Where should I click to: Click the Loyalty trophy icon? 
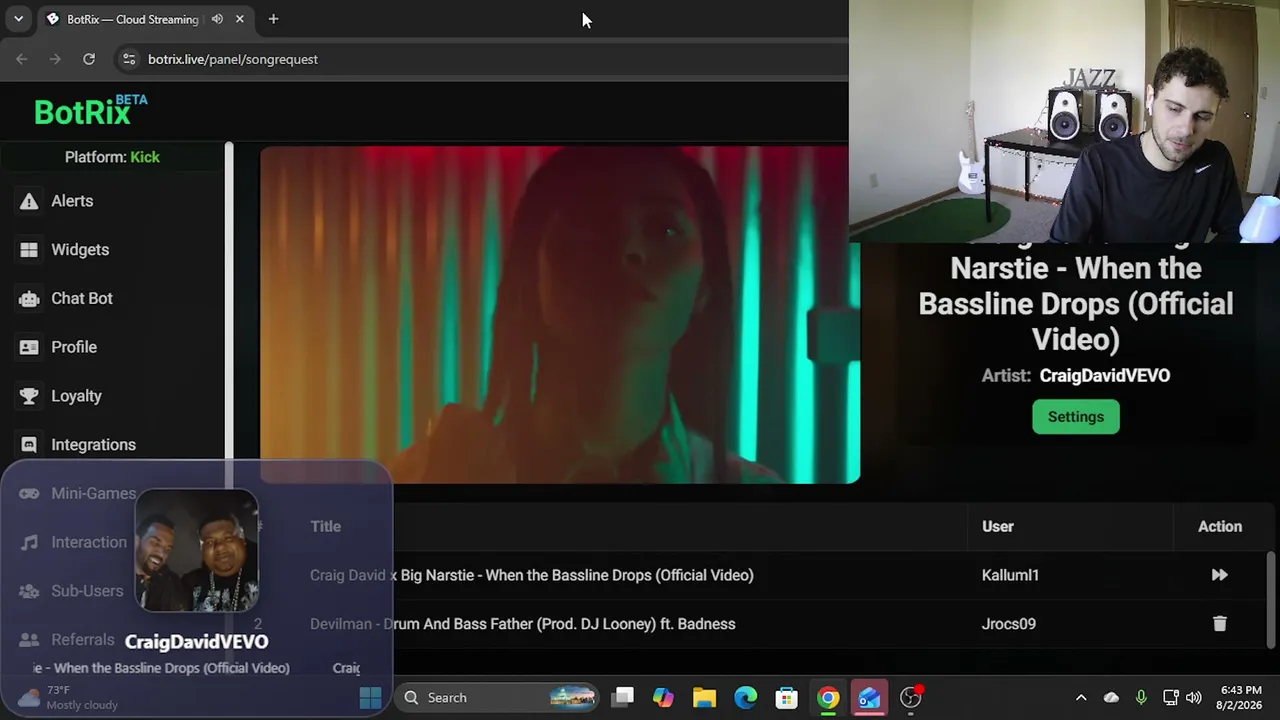point(29,396)
